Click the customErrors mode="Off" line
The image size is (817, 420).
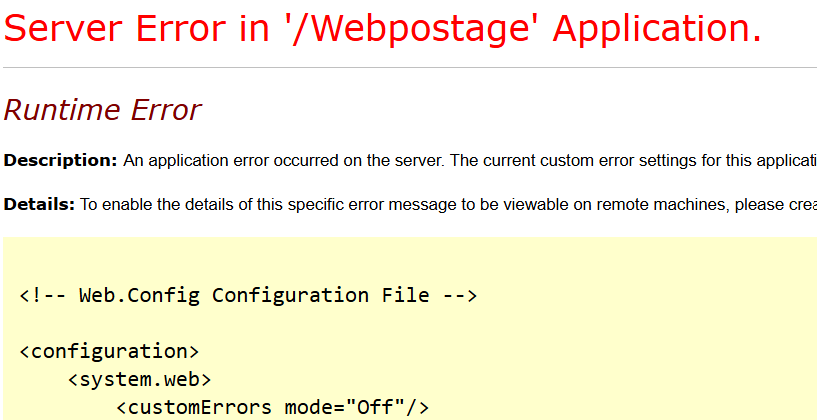coord(273,407)
